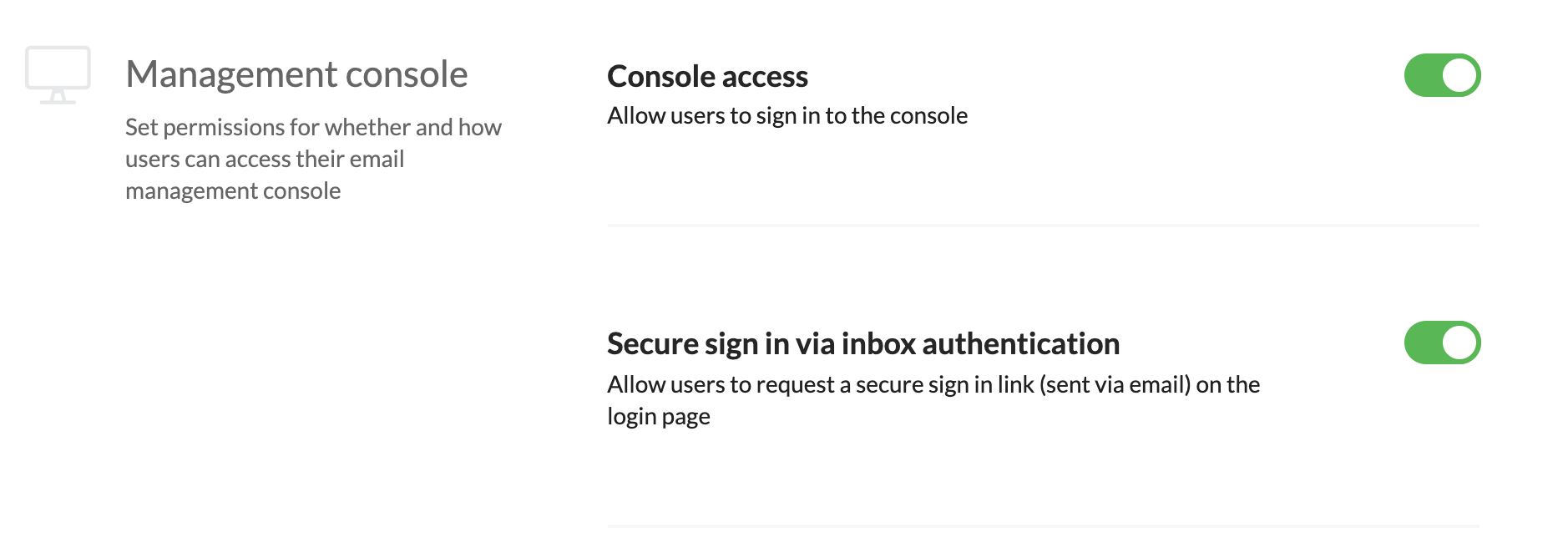Click the word 'console' in Management console heading
The image size is (1568, 538).
(x=407, y=74)
